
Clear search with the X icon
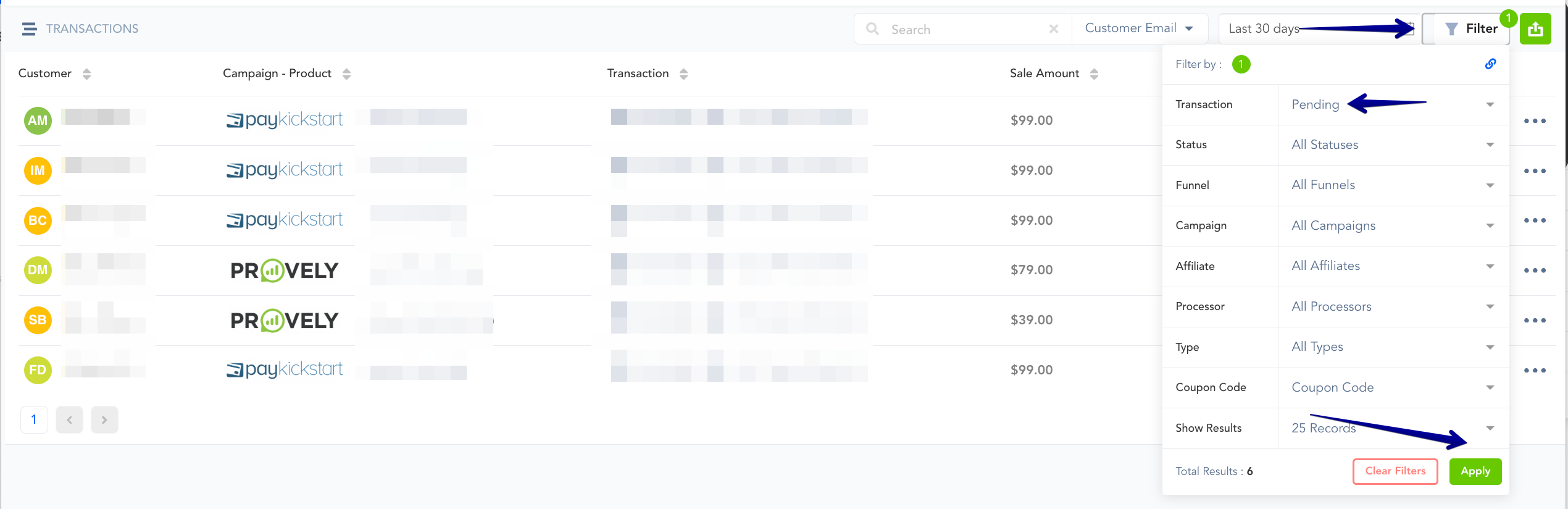tap(1054, 29)
